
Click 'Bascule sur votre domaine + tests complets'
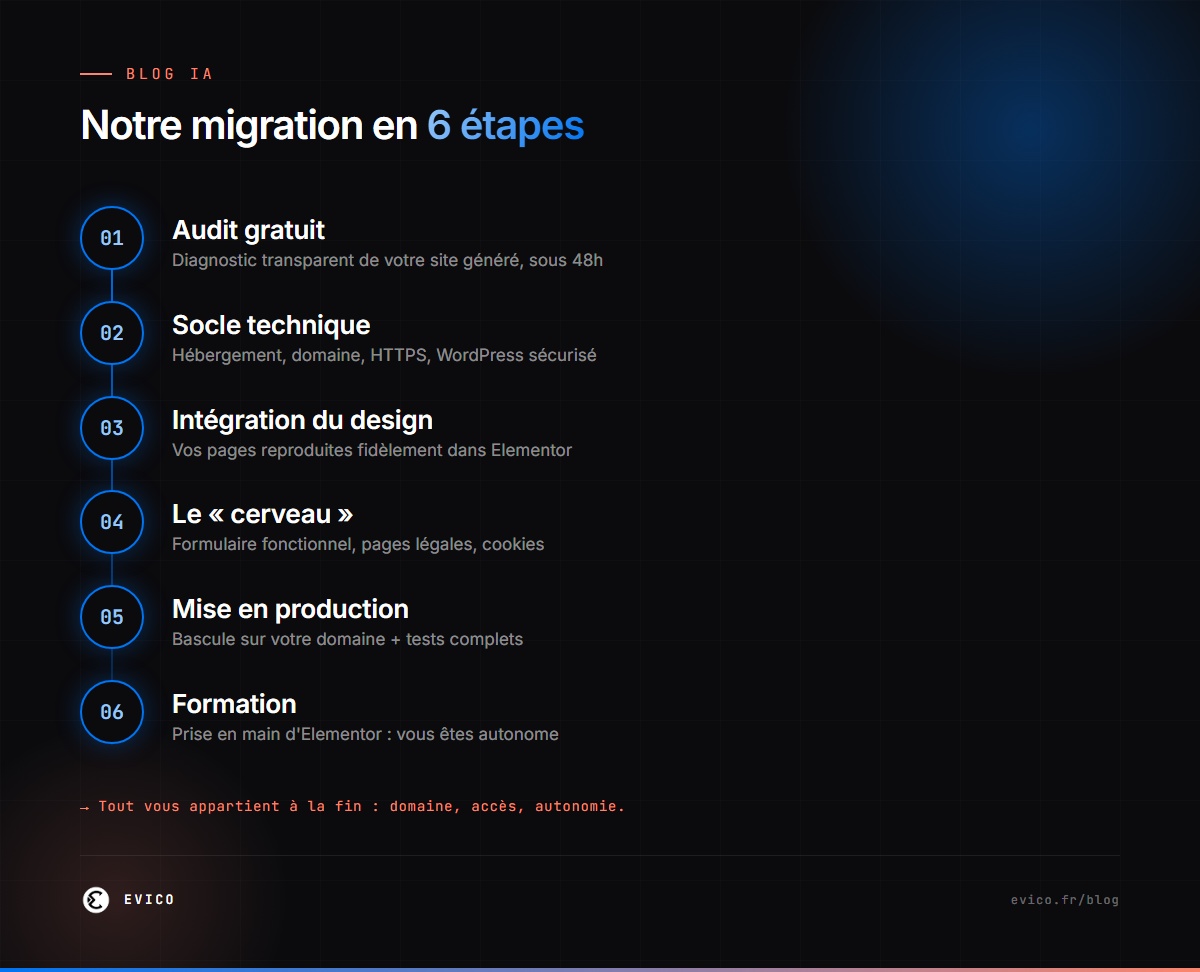pos(347,639)
